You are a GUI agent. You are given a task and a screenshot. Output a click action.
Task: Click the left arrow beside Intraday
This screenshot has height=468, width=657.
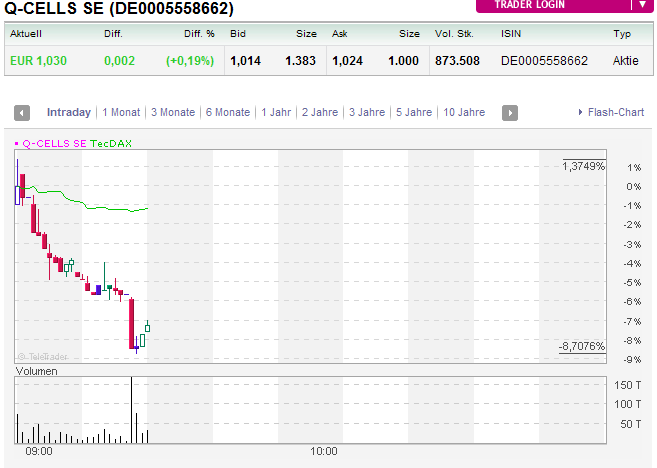click(x=22, y=113)
